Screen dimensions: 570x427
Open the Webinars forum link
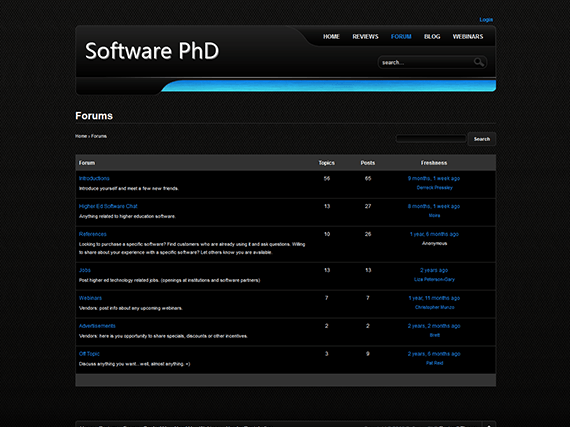90,298
